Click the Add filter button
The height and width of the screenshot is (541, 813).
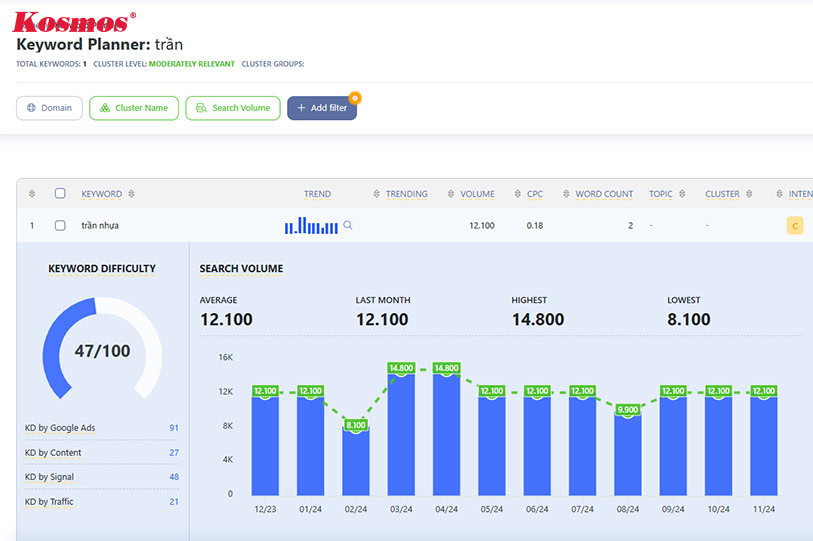click(x=322, y=108)
